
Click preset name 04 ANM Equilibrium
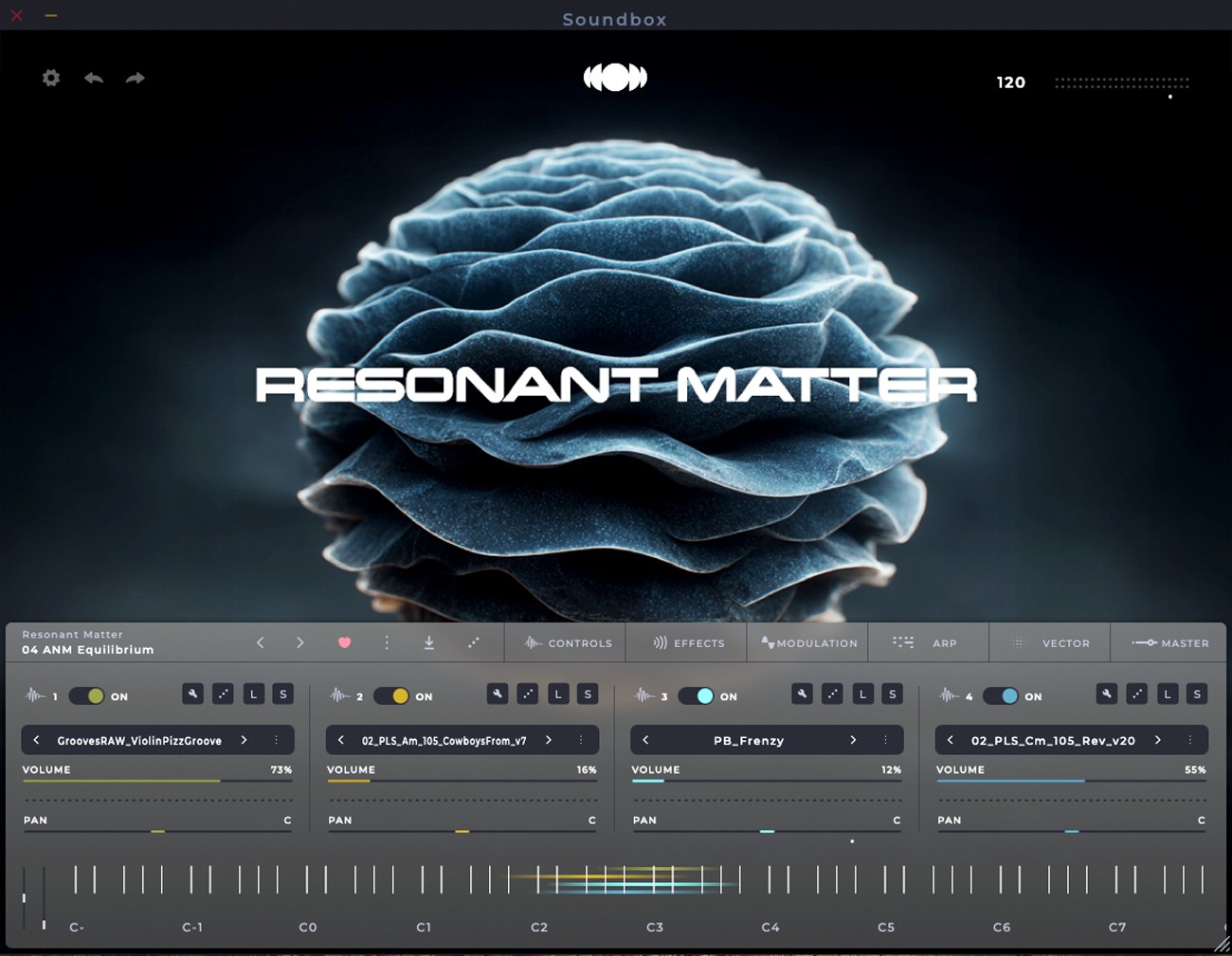click(88, 650)
